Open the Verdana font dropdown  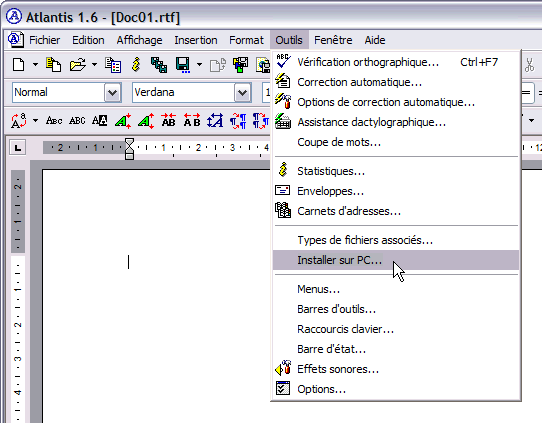point(243,93)
